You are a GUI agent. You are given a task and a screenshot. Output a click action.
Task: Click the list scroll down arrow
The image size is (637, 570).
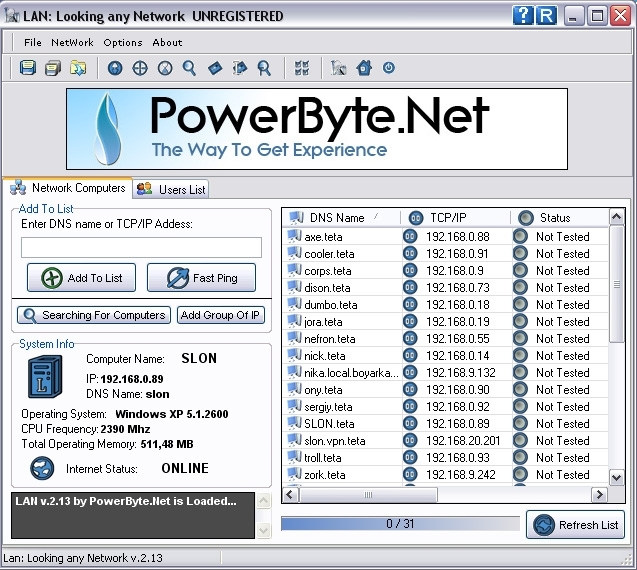tap(617, 477)
